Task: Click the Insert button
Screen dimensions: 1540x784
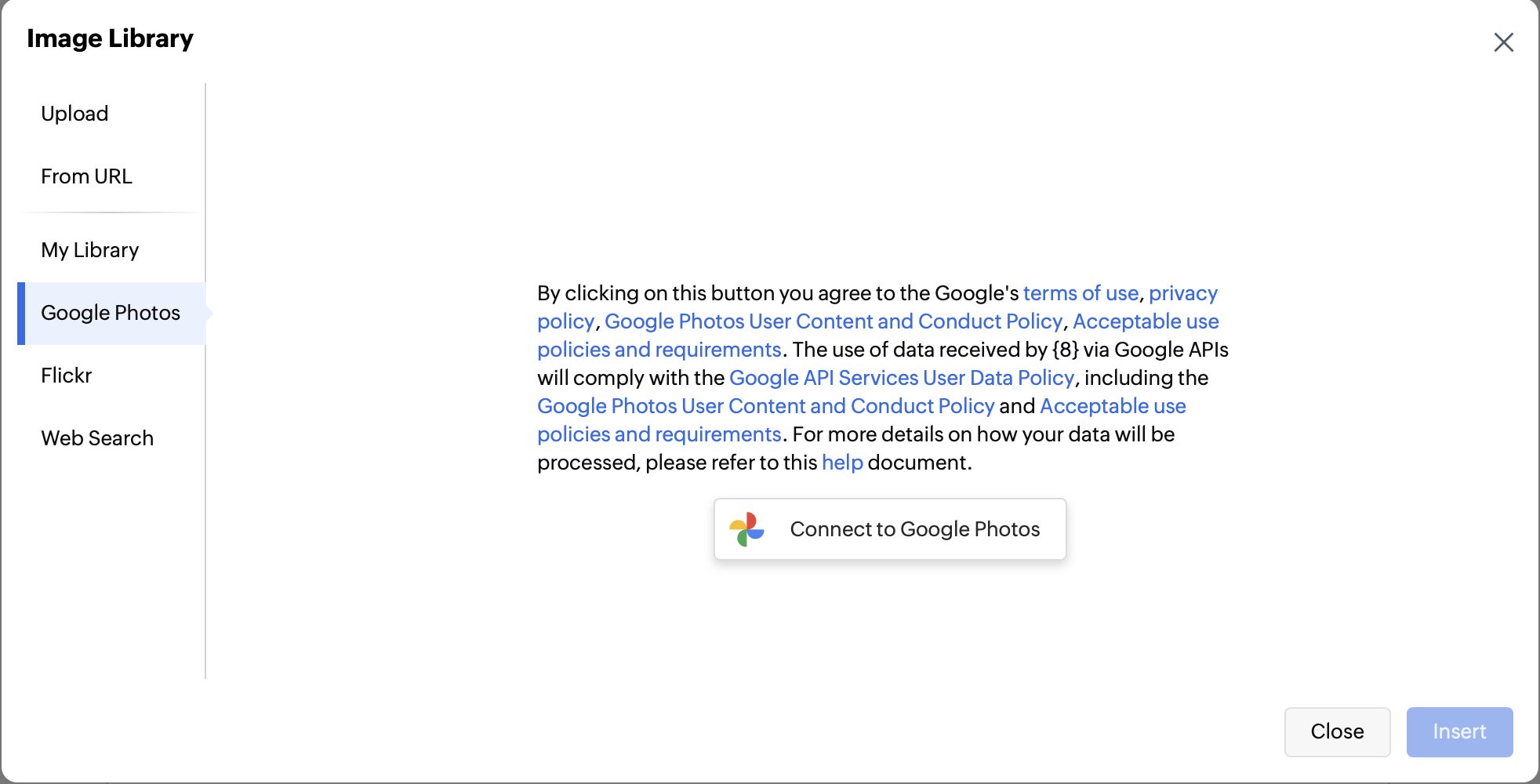Action: (1459, 731)
